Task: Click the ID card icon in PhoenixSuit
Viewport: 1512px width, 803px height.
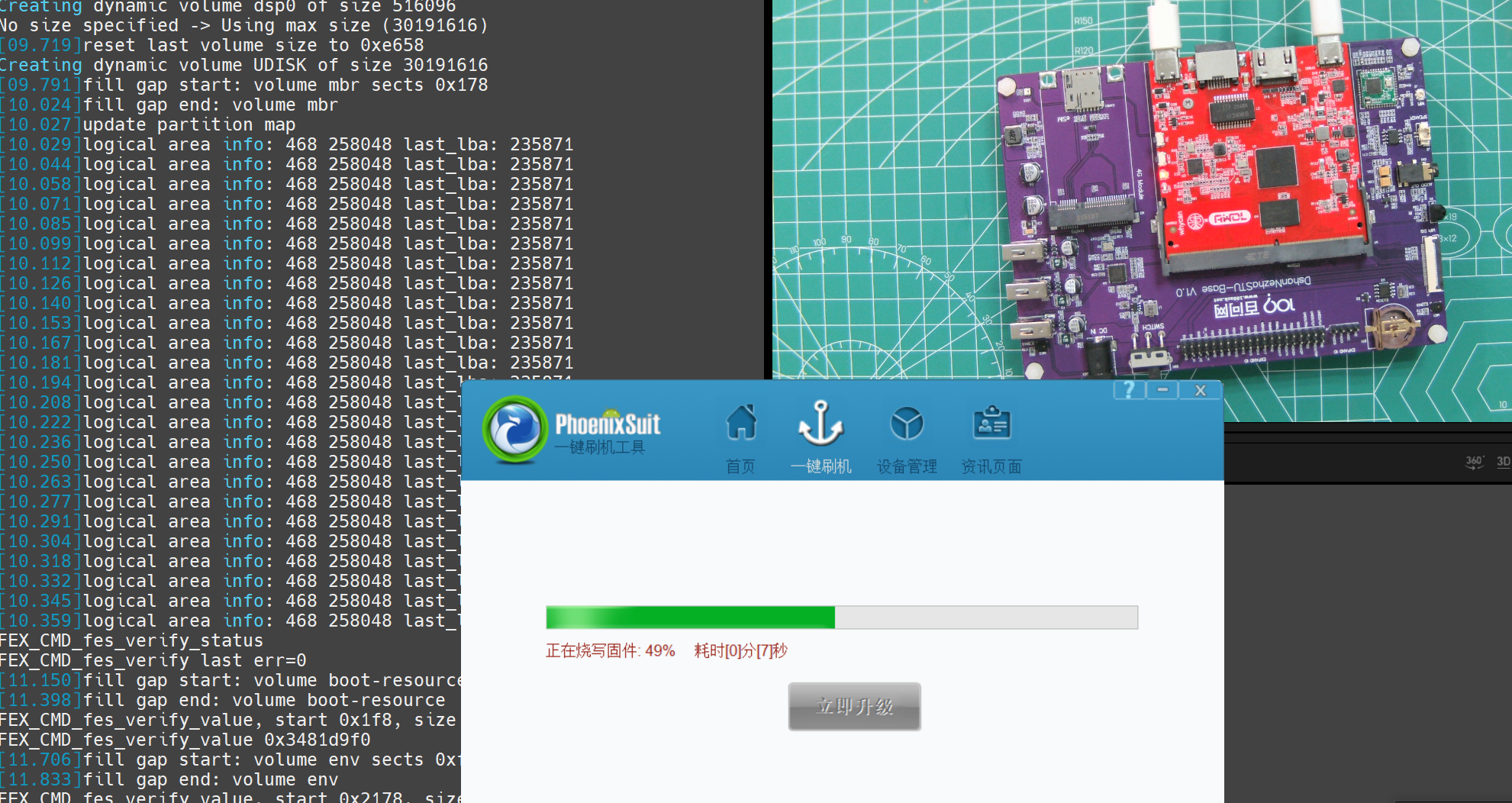Action: pos(991,422)
